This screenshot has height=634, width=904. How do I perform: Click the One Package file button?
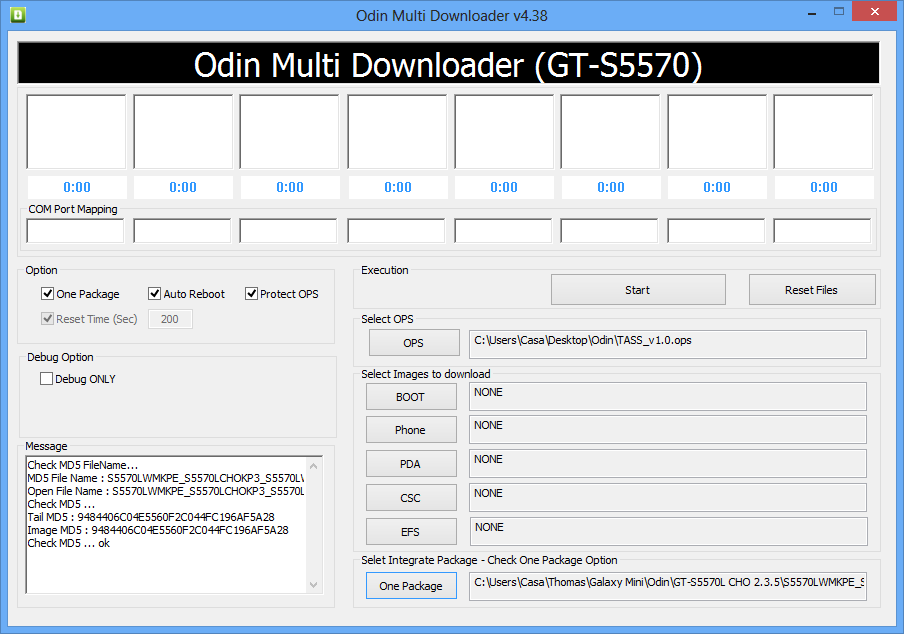[411, 586]
